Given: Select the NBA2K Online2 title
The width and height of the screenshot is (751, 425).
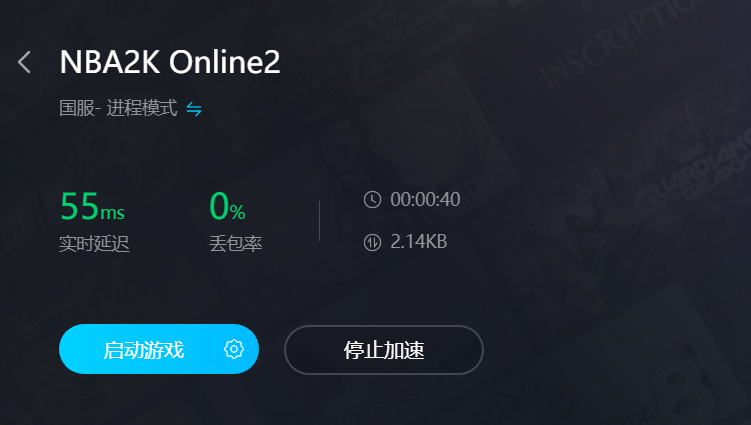Looking at the screenshot, I should point(170,62).
